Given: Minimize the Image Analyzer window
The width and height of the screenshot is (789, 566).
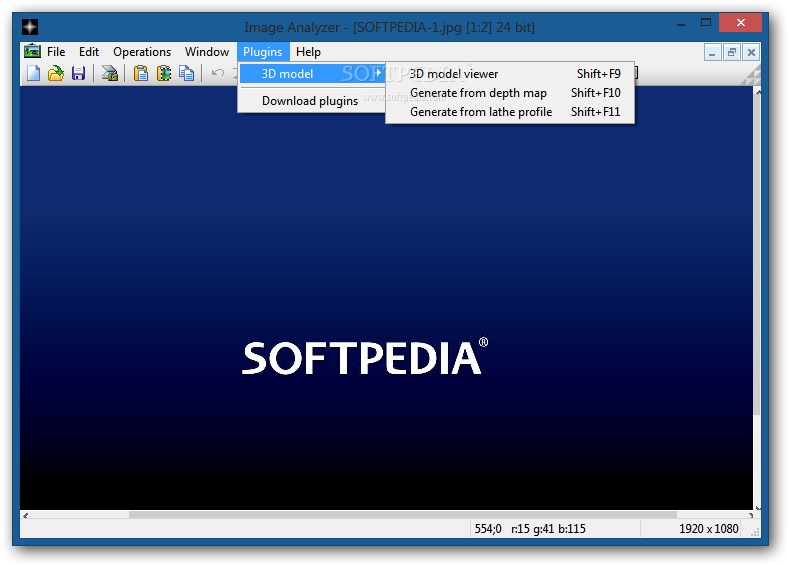Looking at the screenshot, I should click(681, 23).
